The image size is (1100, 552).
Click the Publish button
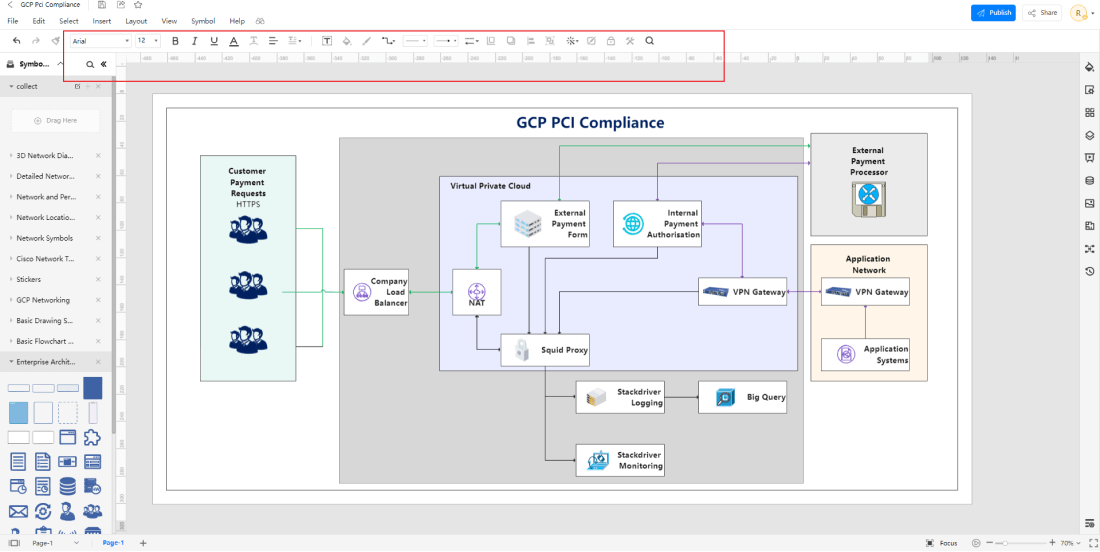993,13
